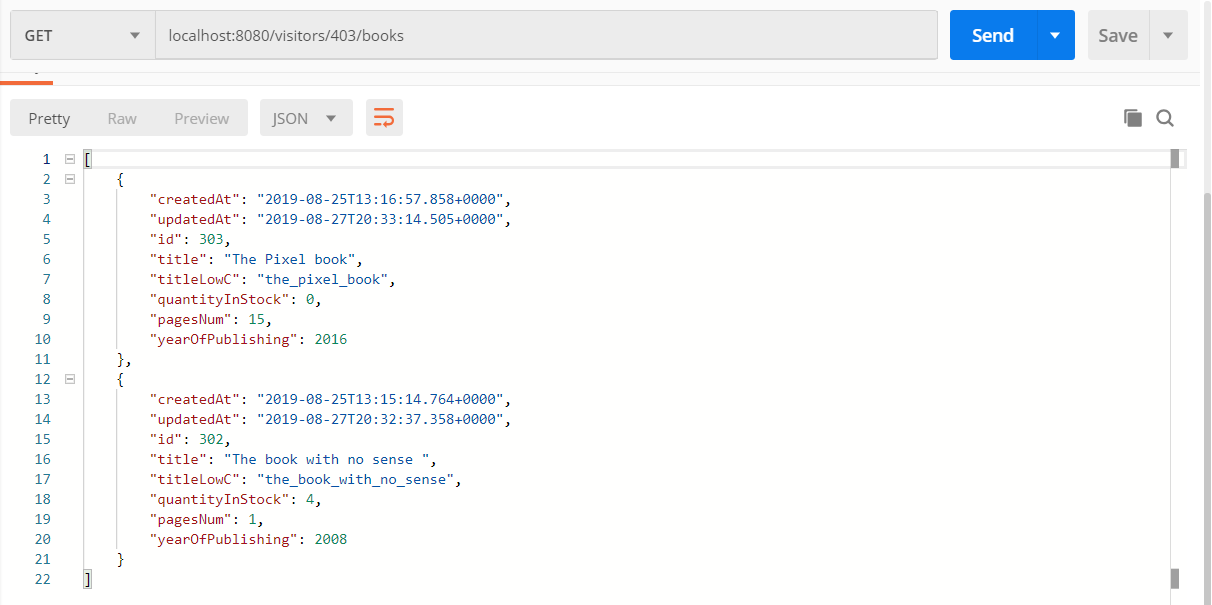Click createdAt value "2019-08-25T13:15:14.764+0000"
1212x605 pixels.
(381, 399)
